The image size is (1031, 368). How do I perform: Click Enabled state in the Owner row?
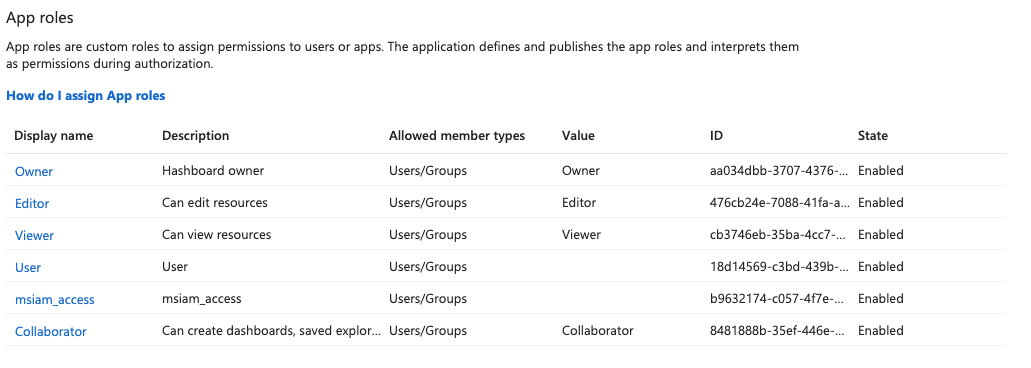[x=880, y=171]
